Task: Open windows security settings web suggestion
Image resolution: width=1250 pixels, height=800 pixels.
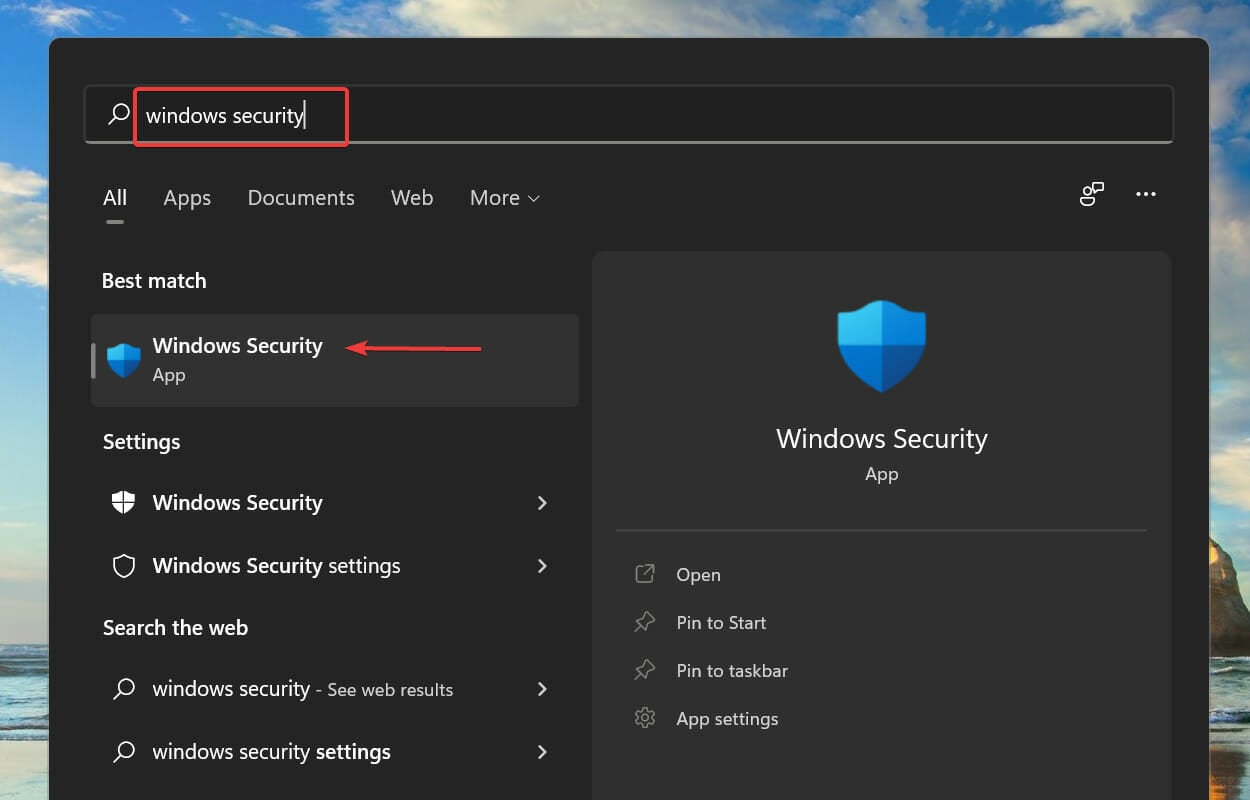Action: click(335, 752)
